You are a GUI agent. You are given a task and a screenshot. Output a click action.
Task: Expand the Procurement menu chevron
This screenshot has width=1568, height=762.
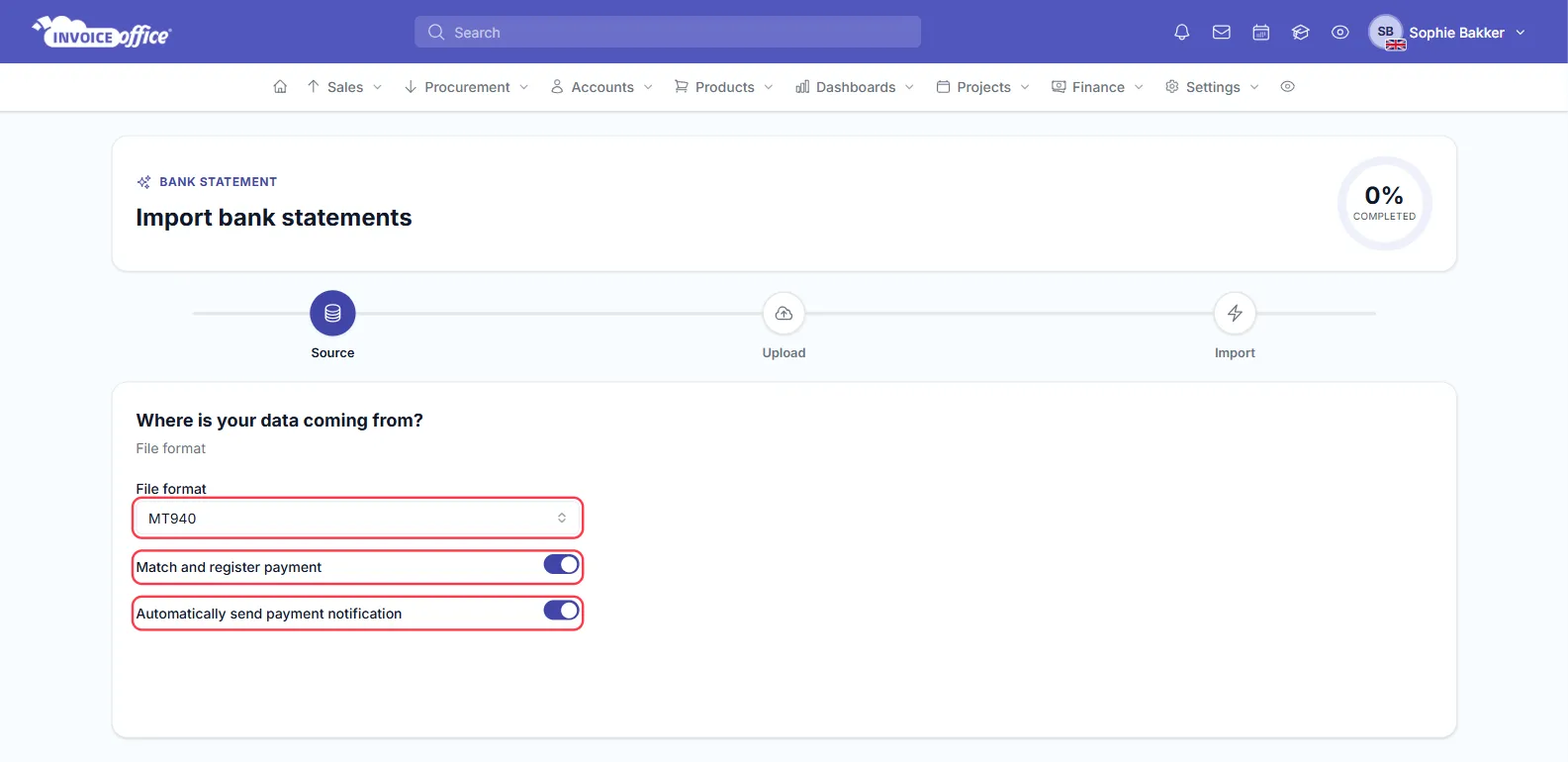(523, 87)
